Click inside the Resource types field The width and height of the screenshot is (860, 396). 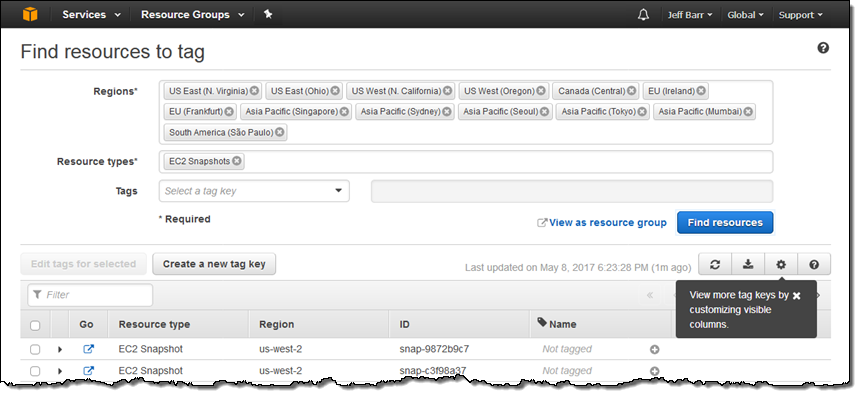(466, 162)
